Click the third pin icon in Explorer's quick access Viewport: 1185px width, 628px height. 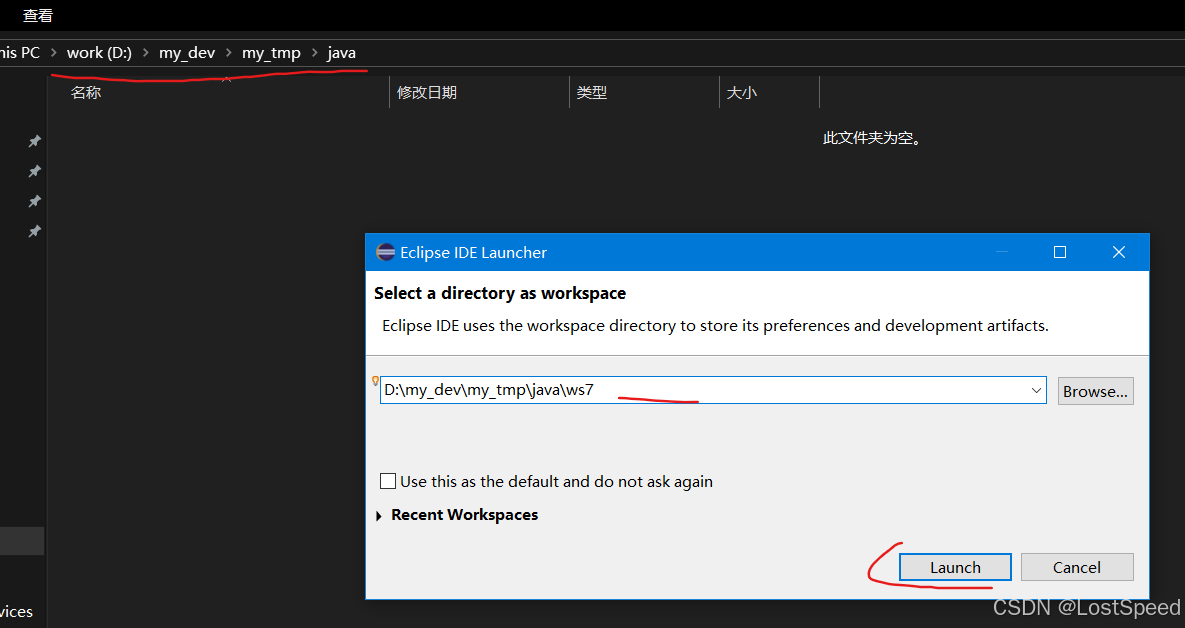(34, 201)
